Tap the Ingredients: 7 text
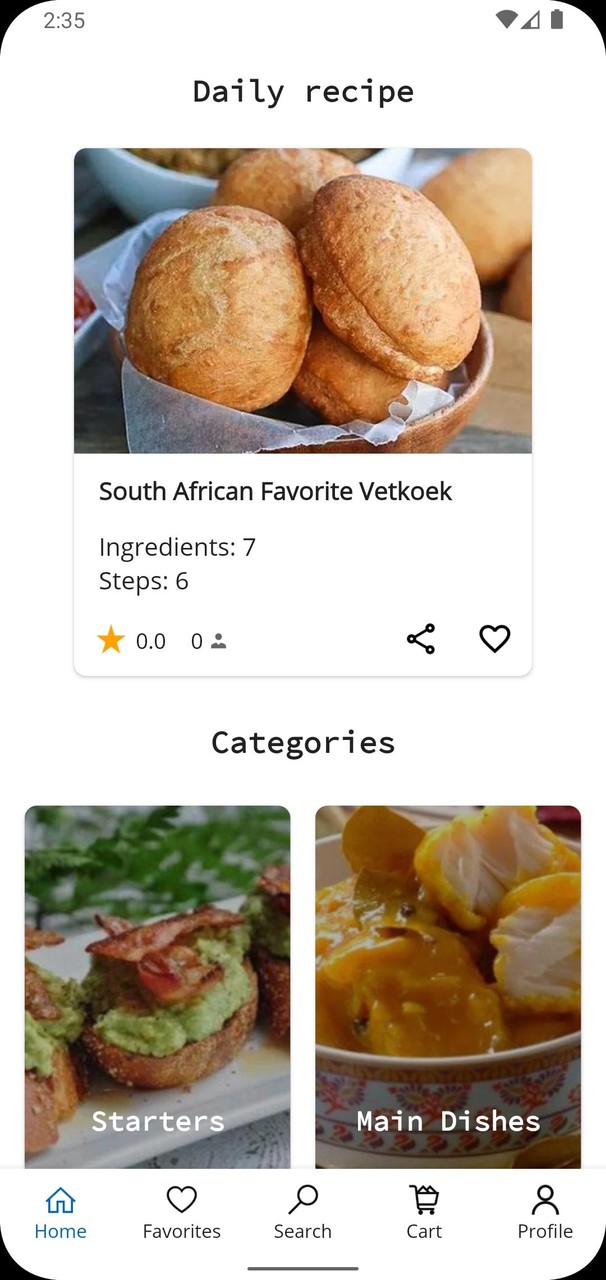The image size is (606, 1280). (x=176, y=547)
